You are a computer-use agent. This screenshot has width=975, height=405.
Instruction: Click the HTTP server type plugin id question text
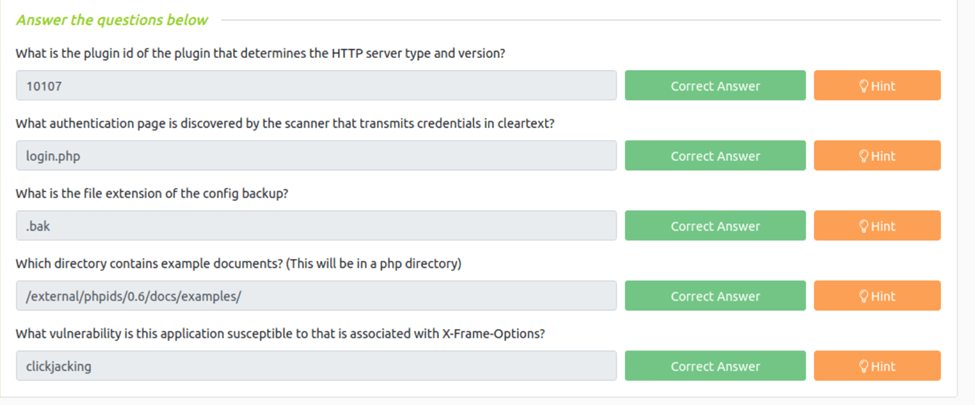[260, 53]
